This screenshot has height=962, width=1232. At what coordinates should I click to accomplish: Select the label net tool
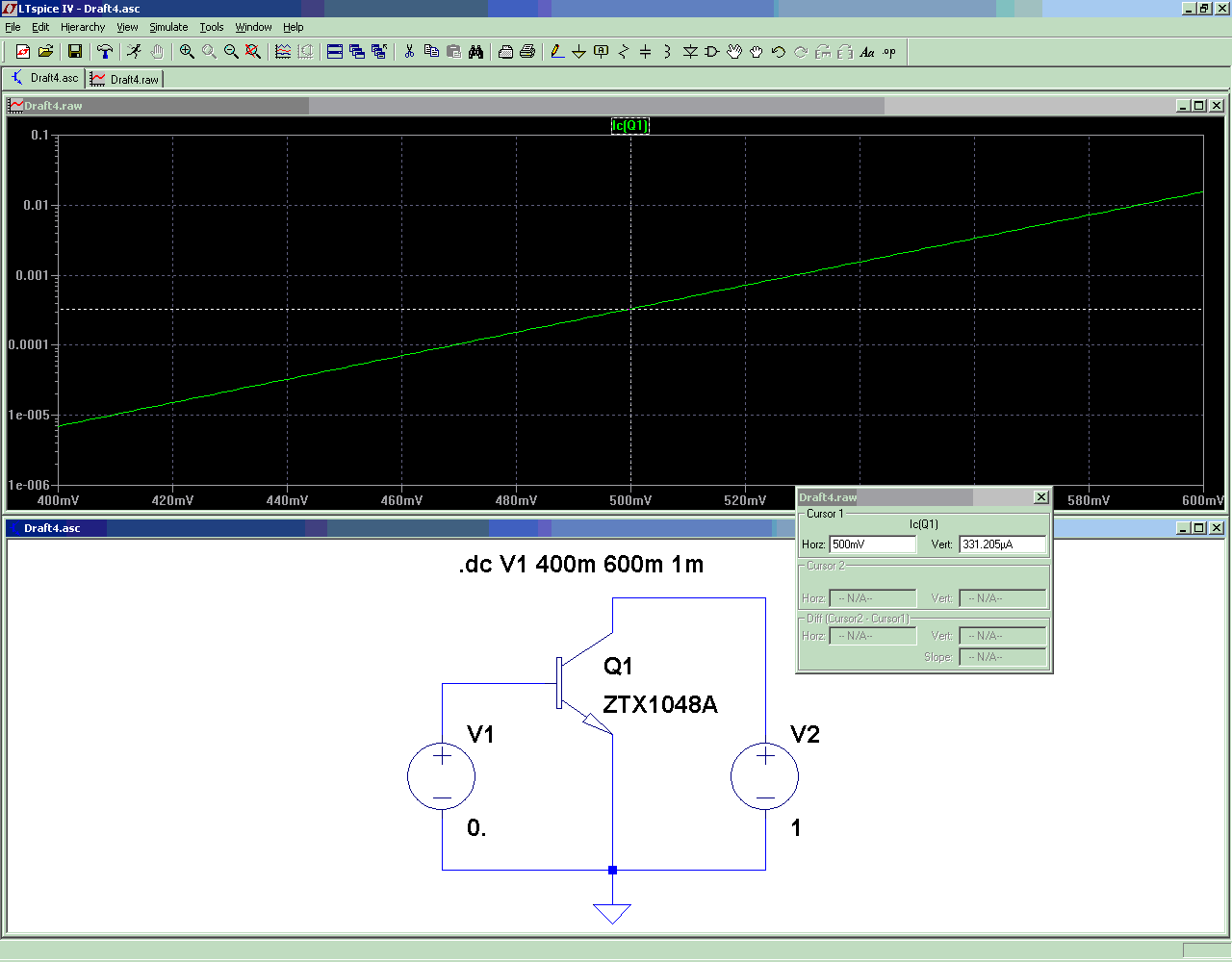(602, 52)
